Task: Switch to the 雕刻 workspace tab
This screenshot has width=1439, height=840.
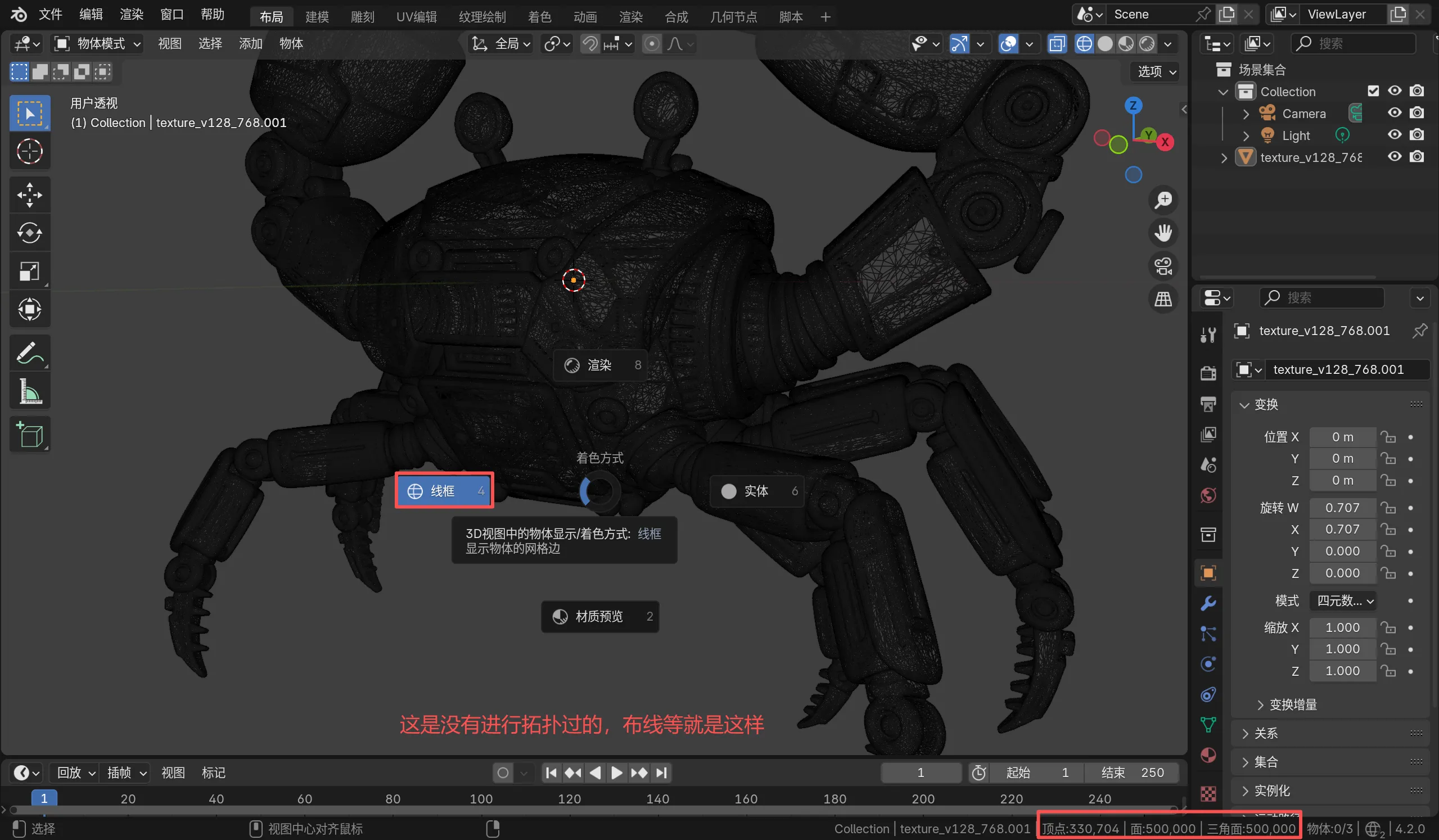Action: click(362, 16)
